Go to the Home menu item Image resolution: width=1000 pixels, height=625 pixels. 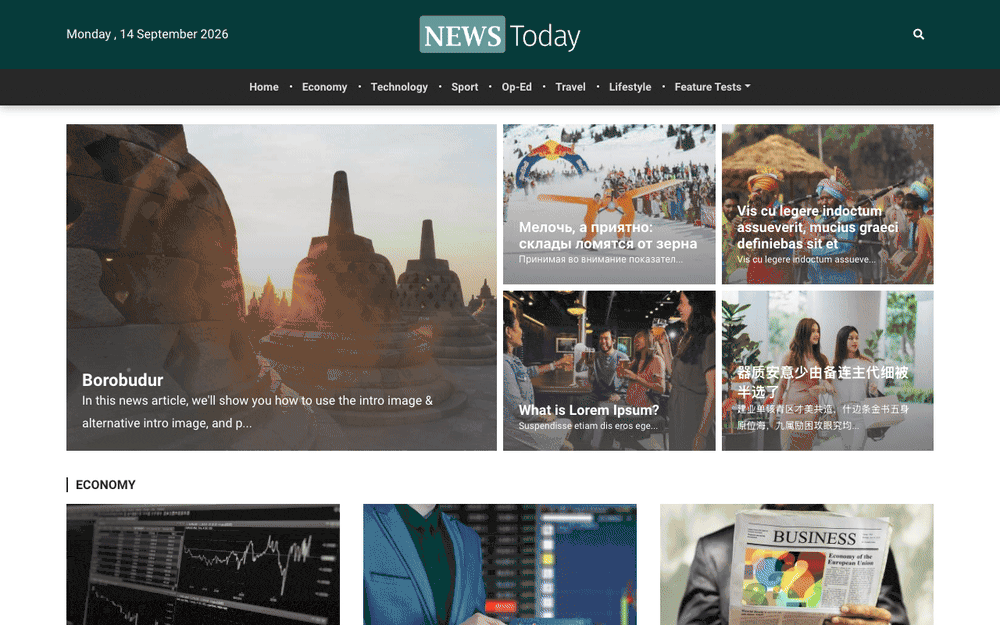tap(264, 87)
